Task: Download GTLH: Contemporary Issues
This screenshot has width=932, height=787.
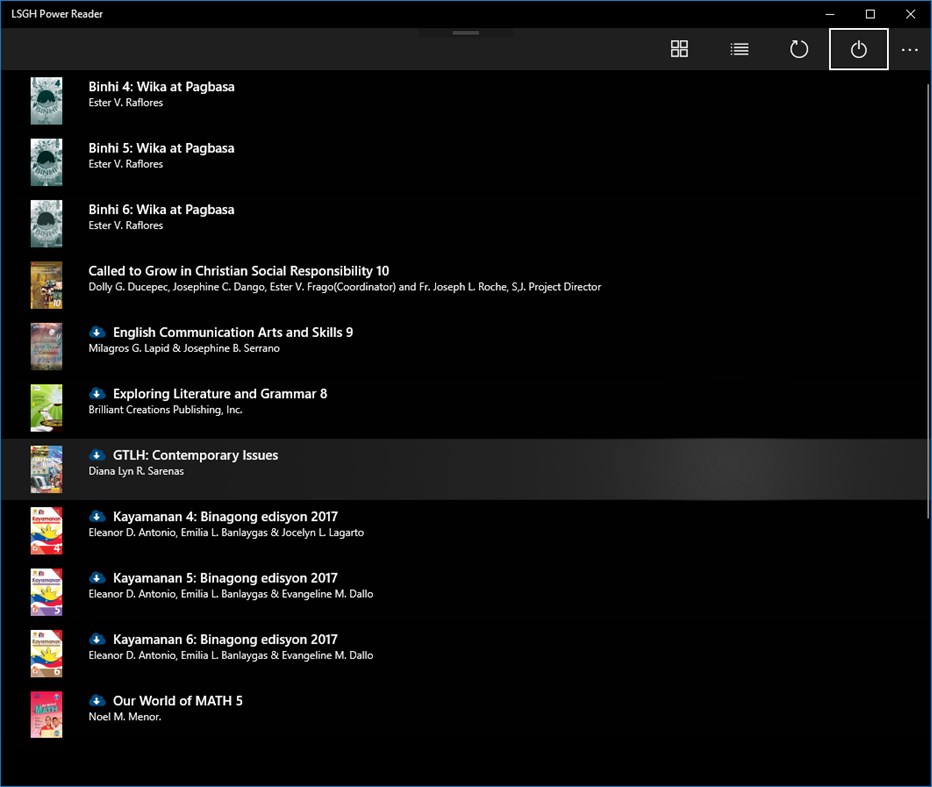Action: point(97,454)
